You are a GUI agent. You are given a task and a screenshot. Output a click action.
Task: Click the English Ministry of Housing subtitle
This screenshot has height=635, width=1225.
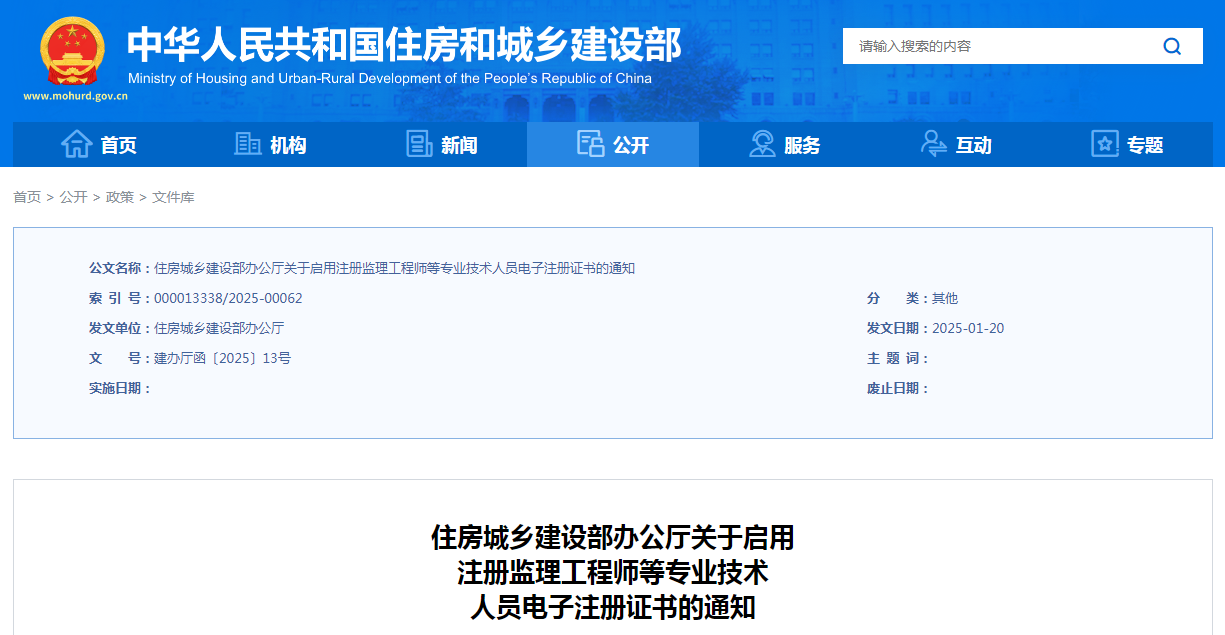[x=390, y=79]
